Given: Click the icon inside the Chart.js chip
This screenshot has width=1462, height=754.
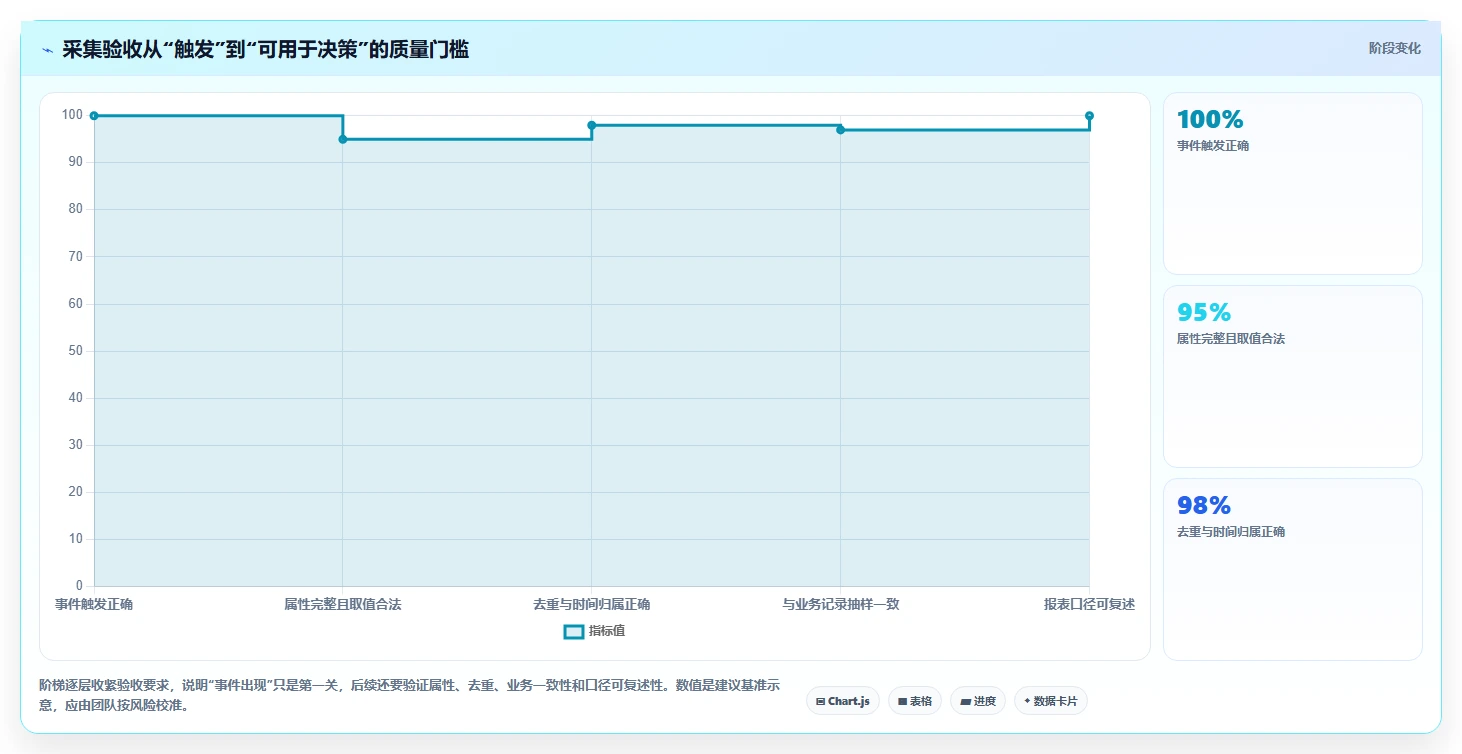Looking at the screenshot, I should [820, 702].
